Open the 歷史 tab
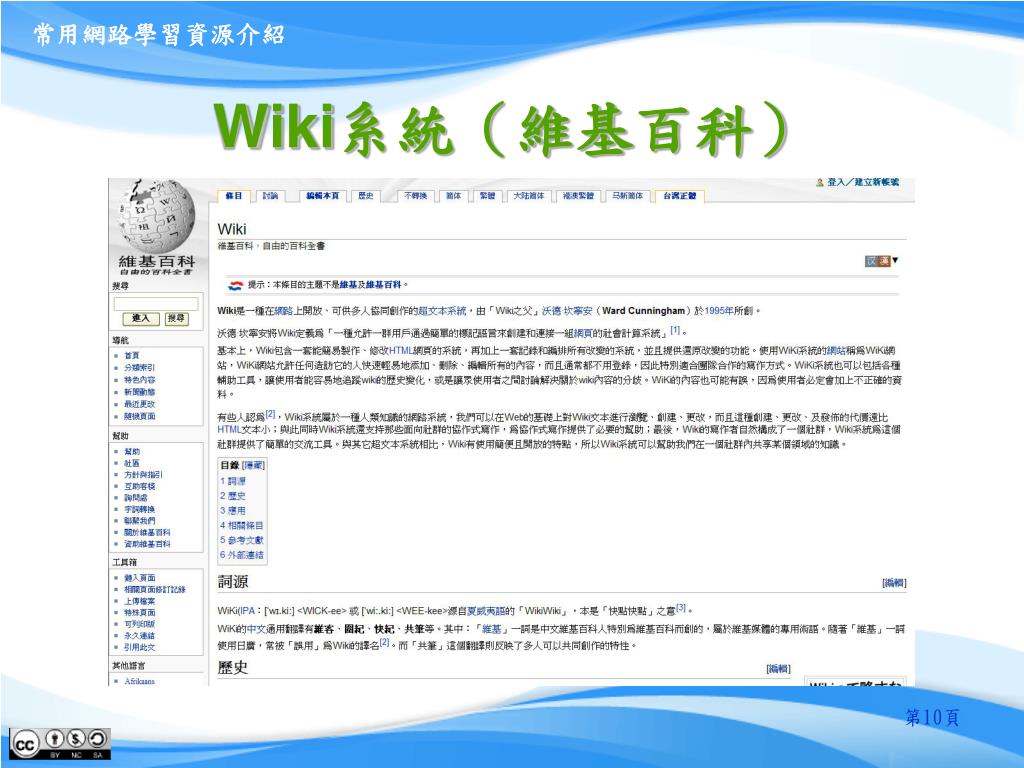The height and width of the screenshot is (768, 1024). pyautogui.click(x=366, y=196)
